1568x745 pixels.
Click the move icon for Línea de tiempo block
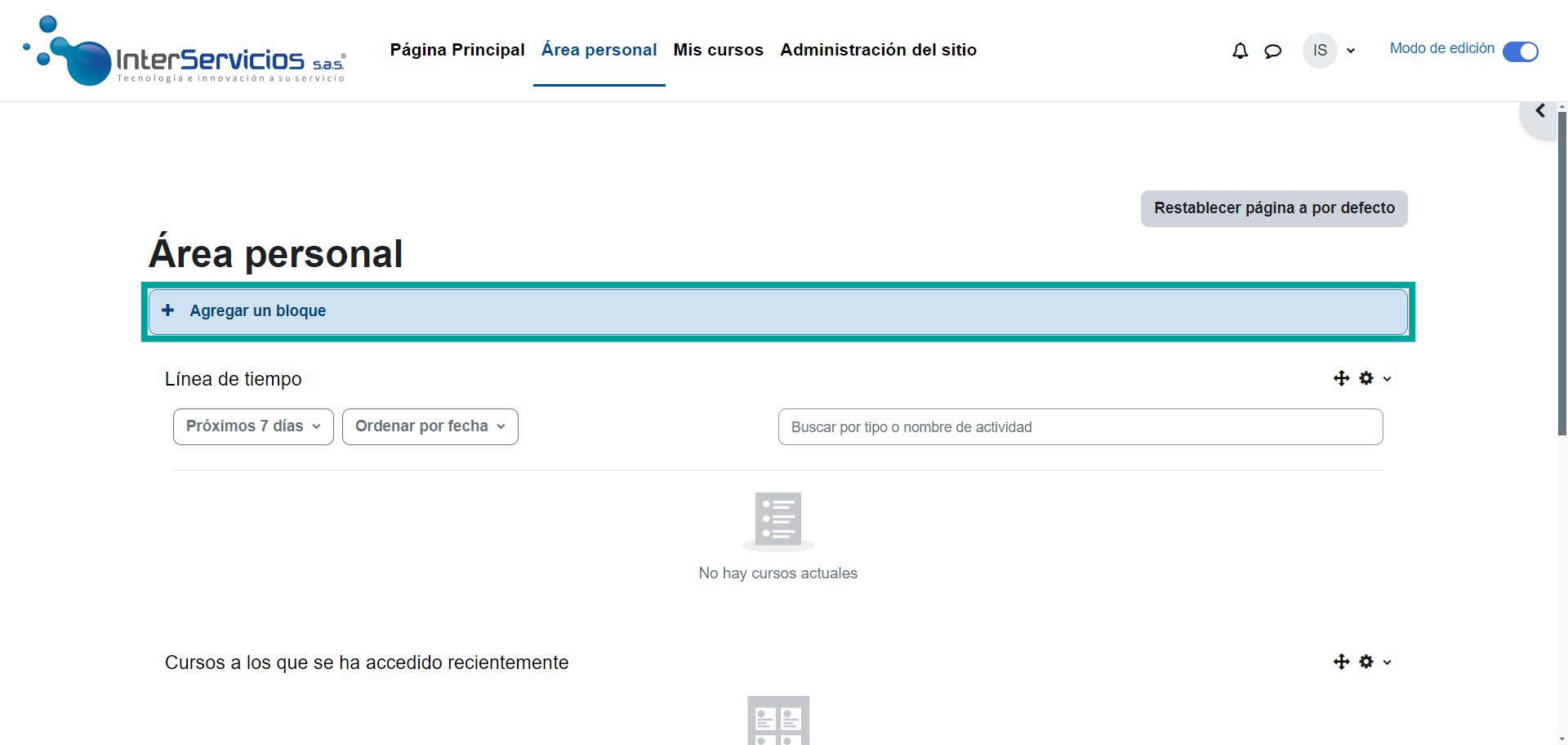[1341, 378]
